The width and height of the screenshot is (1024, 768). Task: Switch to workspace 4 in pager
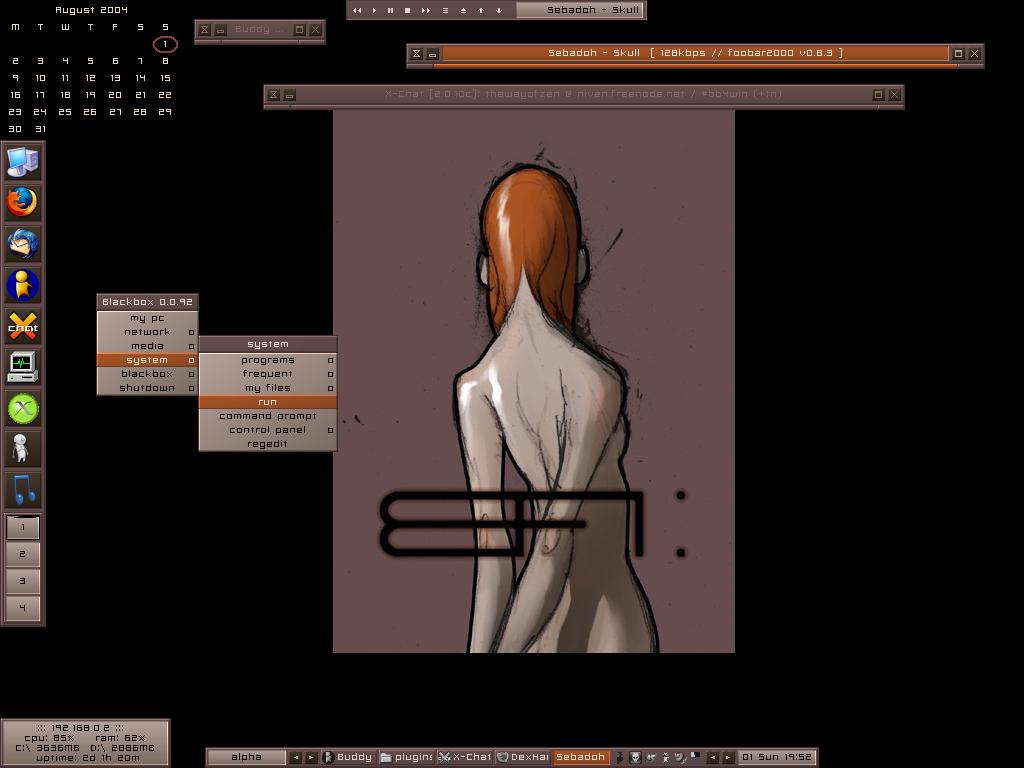(23, 608)
